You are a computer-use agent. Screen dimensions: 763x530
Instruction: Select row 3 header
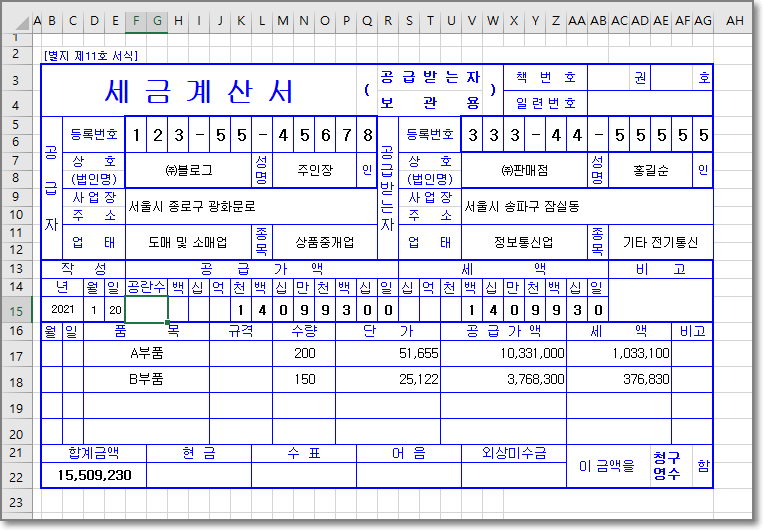click(16, 80)
